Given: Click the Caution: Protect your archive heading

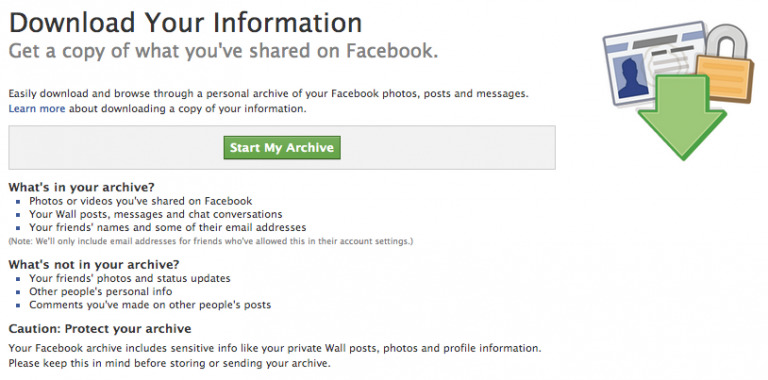Looking at the screenshot, I should point(100,329).
